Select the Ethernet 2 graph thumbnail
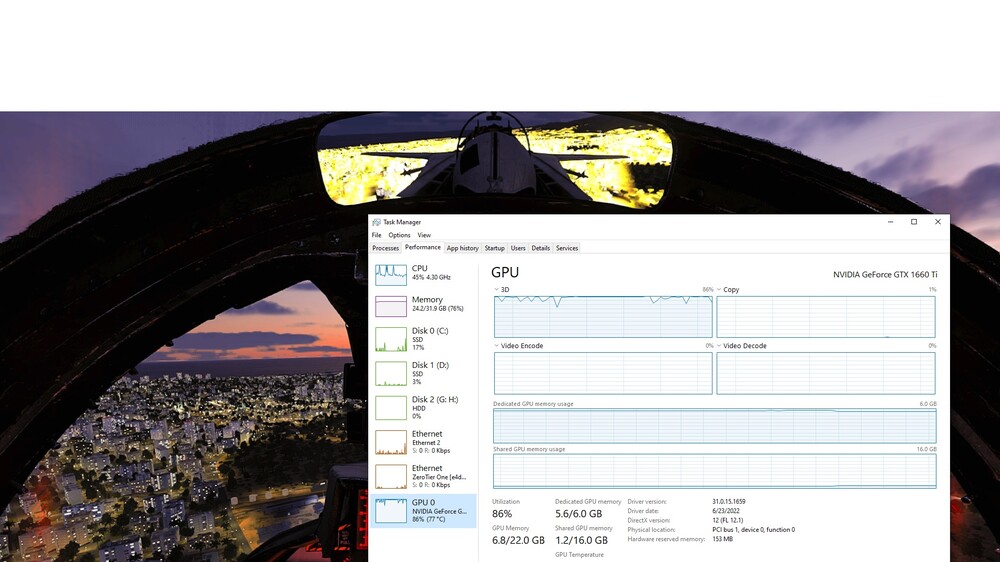The image size is (1000, 562). point(391,442)
